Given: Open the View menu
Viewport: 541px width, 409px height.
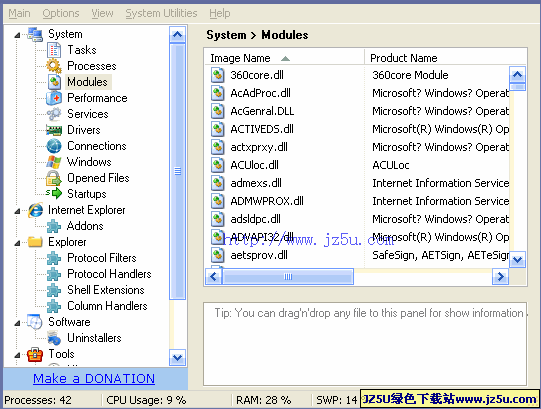Looking at the screenshot, I should click(102, 13).
